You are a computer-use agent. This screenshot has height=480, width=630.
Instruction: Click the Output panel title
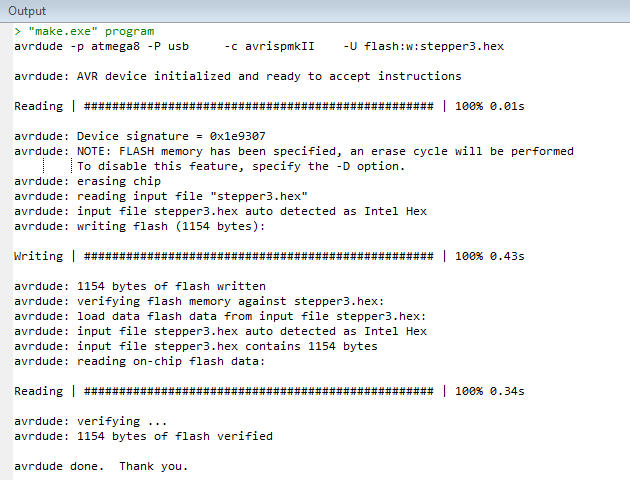[x=27, y=11]
